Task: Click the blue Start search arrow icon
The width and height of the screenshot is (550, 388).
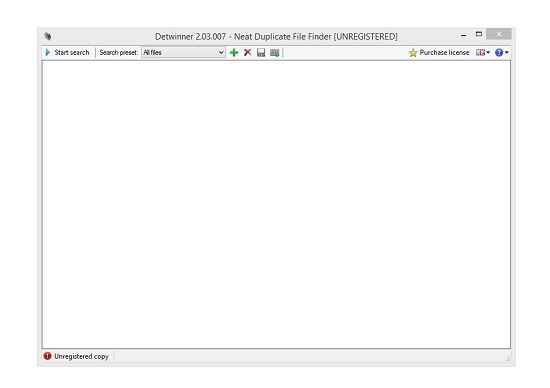Action: tap(48, 53)
